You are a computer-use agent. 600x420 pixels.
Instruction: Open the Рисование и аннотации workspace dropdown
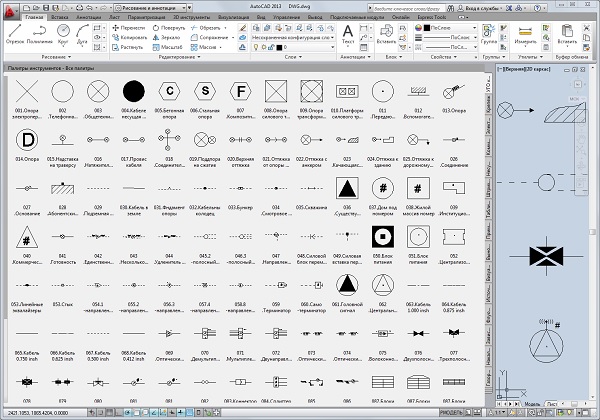pyautogui.click(x=150, y=6)
